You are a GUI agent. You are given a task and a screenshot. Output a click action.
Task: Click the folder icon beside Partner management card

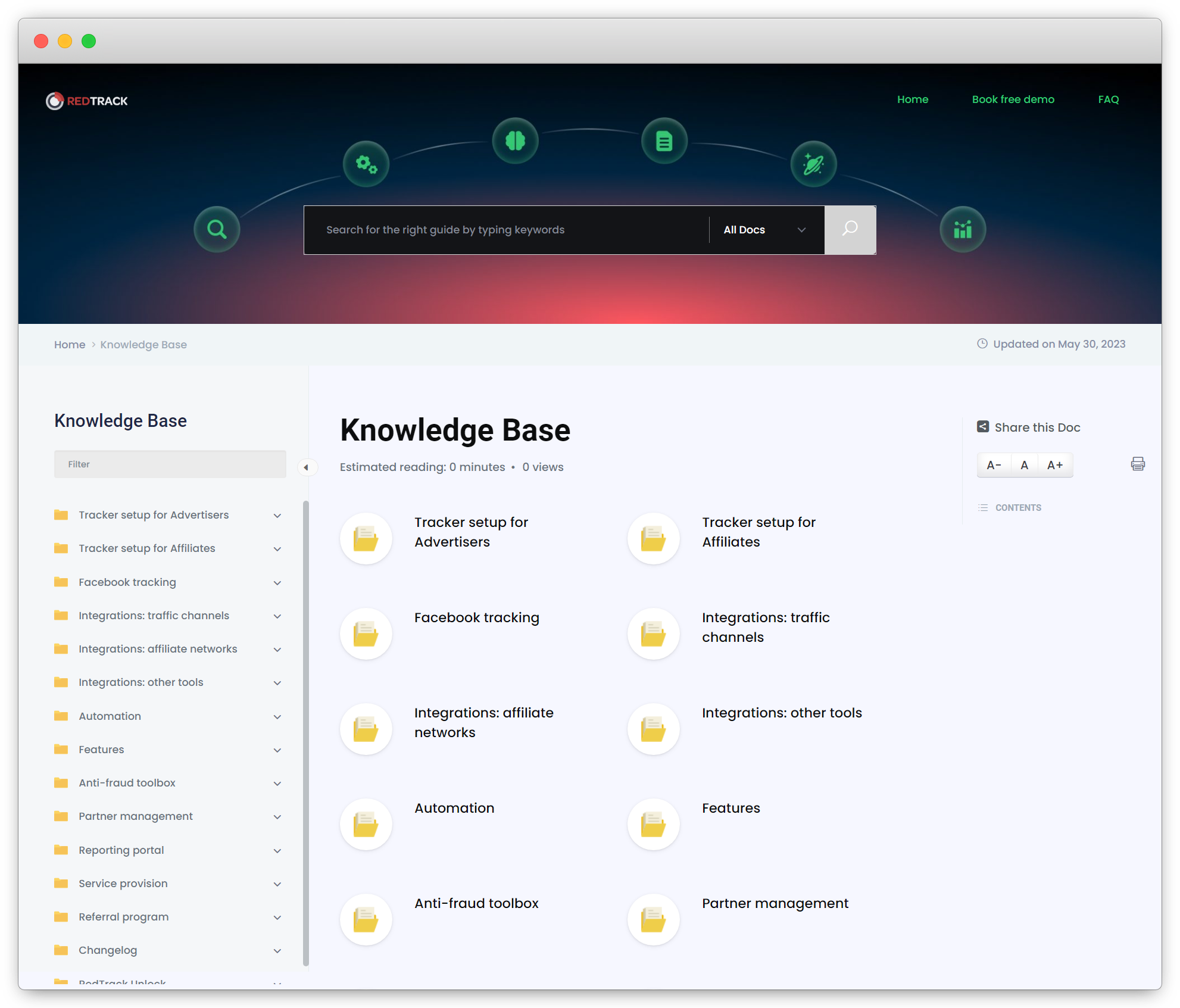coord(653,919)
